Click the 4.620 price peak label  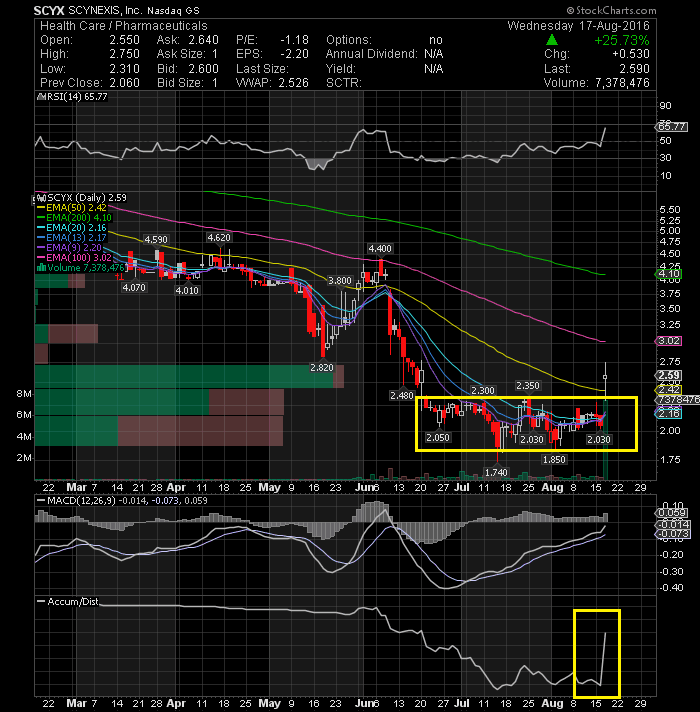coord(219,237)
